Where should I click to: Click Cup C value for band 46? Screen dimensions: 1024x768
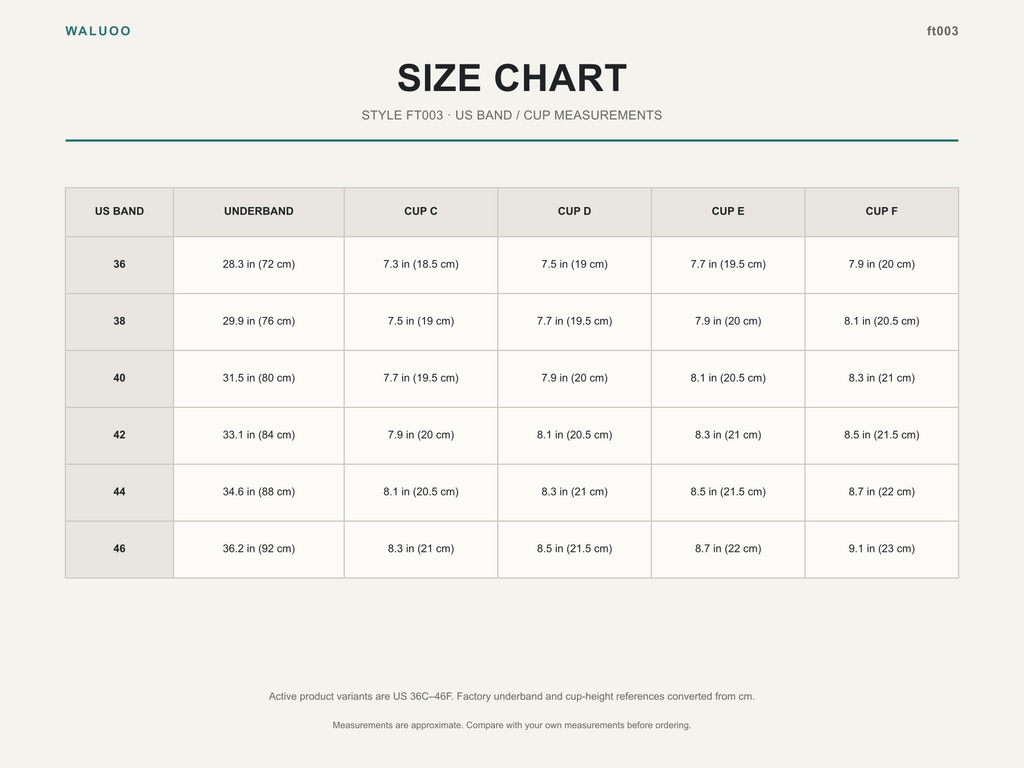(421, 549)
